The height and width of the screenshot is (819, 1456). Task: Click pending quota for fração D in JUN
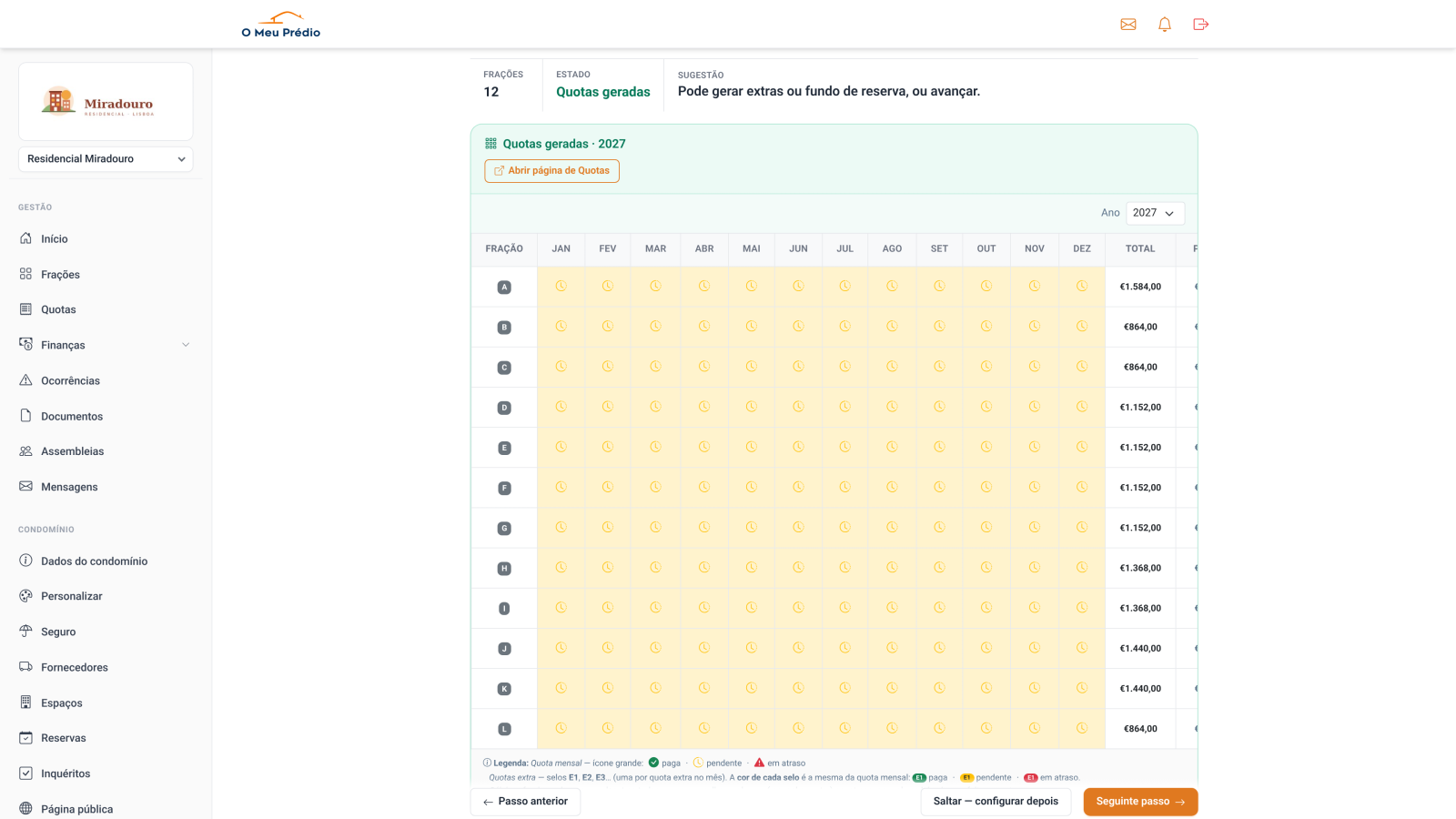coord(798,407)
